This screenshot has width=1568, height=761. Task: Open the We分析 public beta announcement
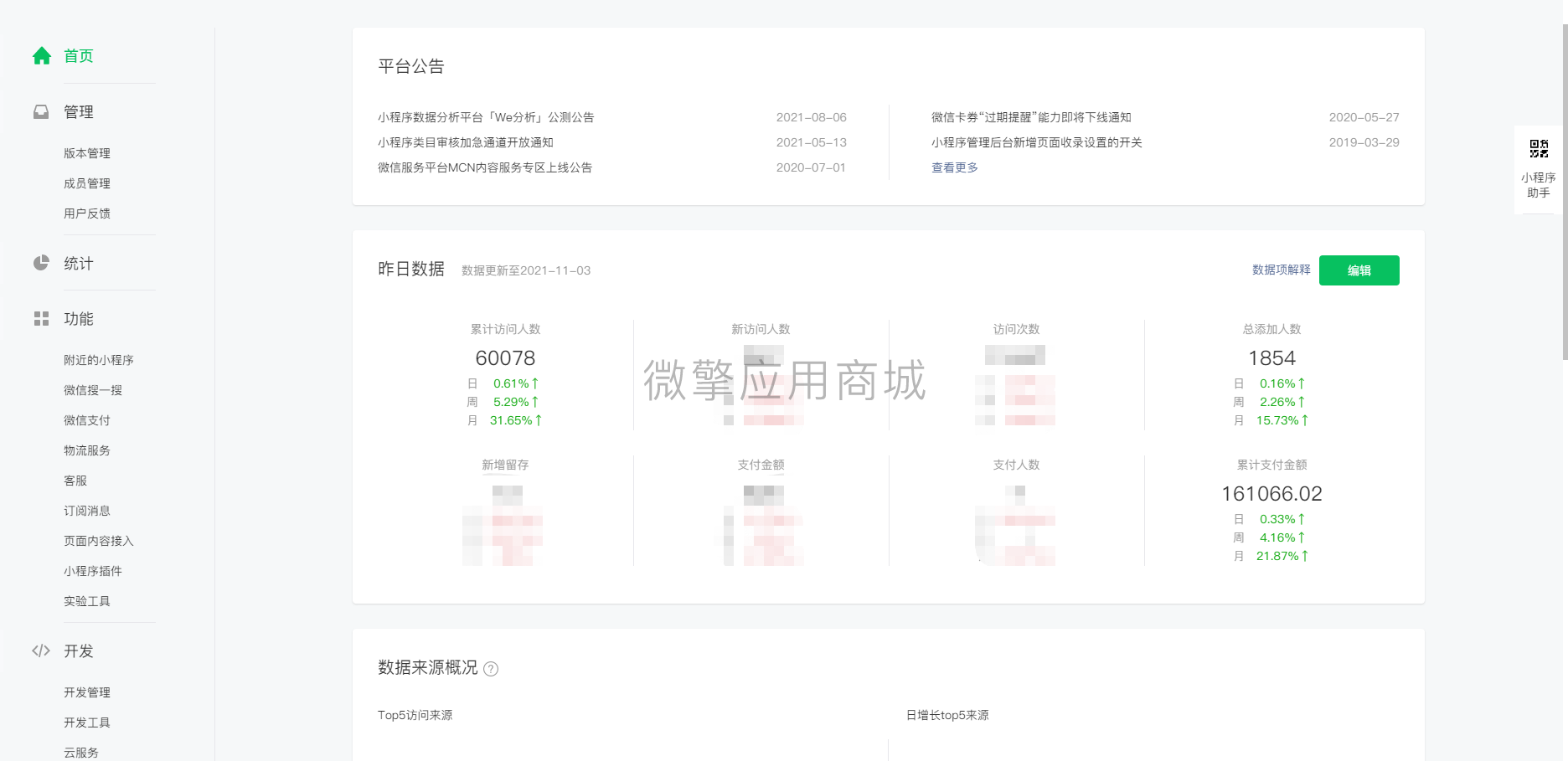486,117
